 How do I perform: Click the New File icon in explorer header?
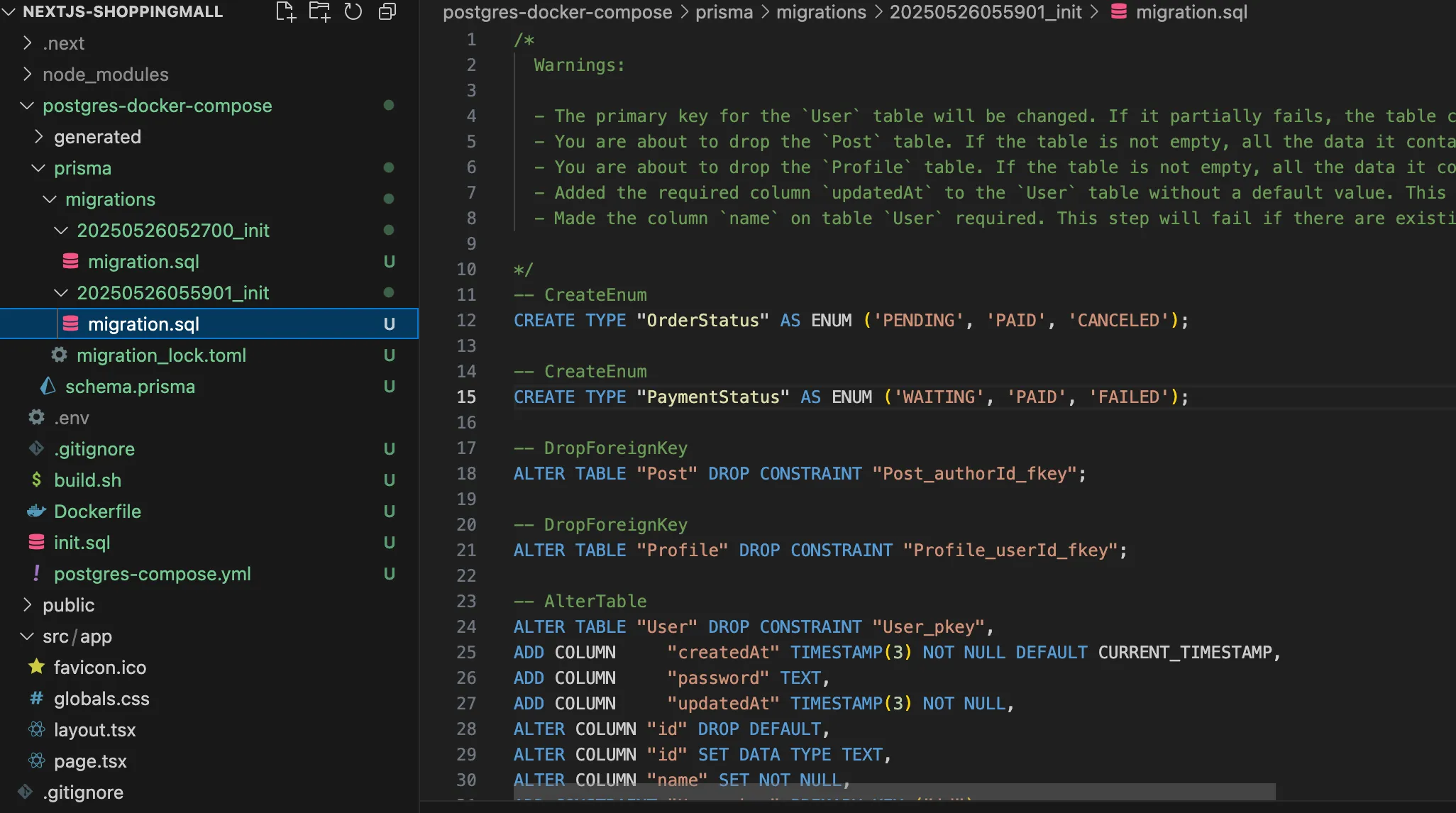285,11
